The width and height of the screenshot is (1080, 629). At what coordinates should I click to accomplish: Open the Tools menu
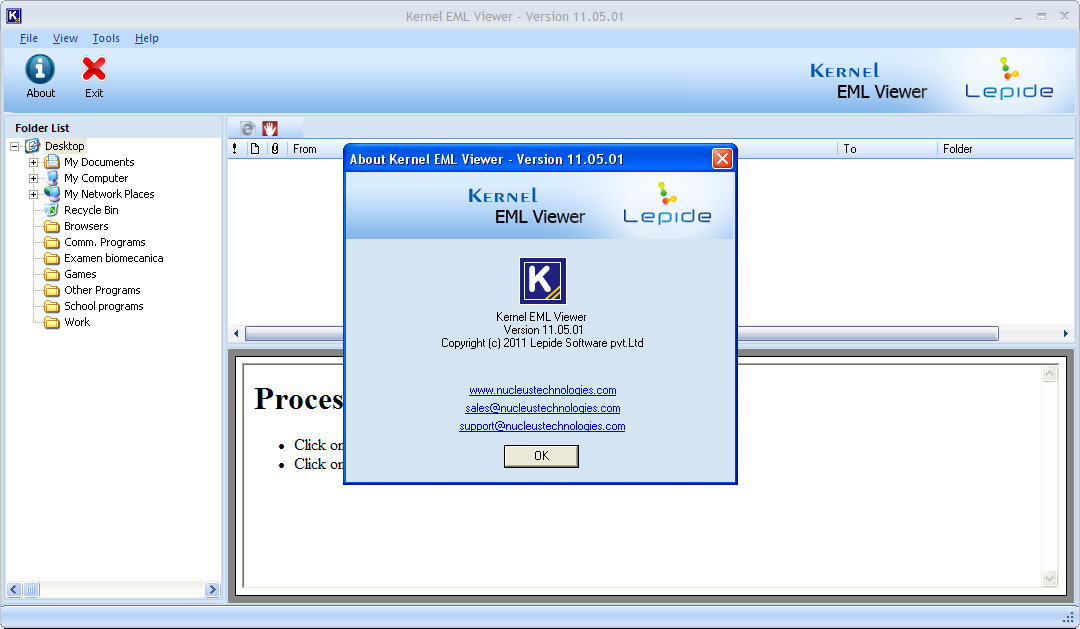(106, 39)
